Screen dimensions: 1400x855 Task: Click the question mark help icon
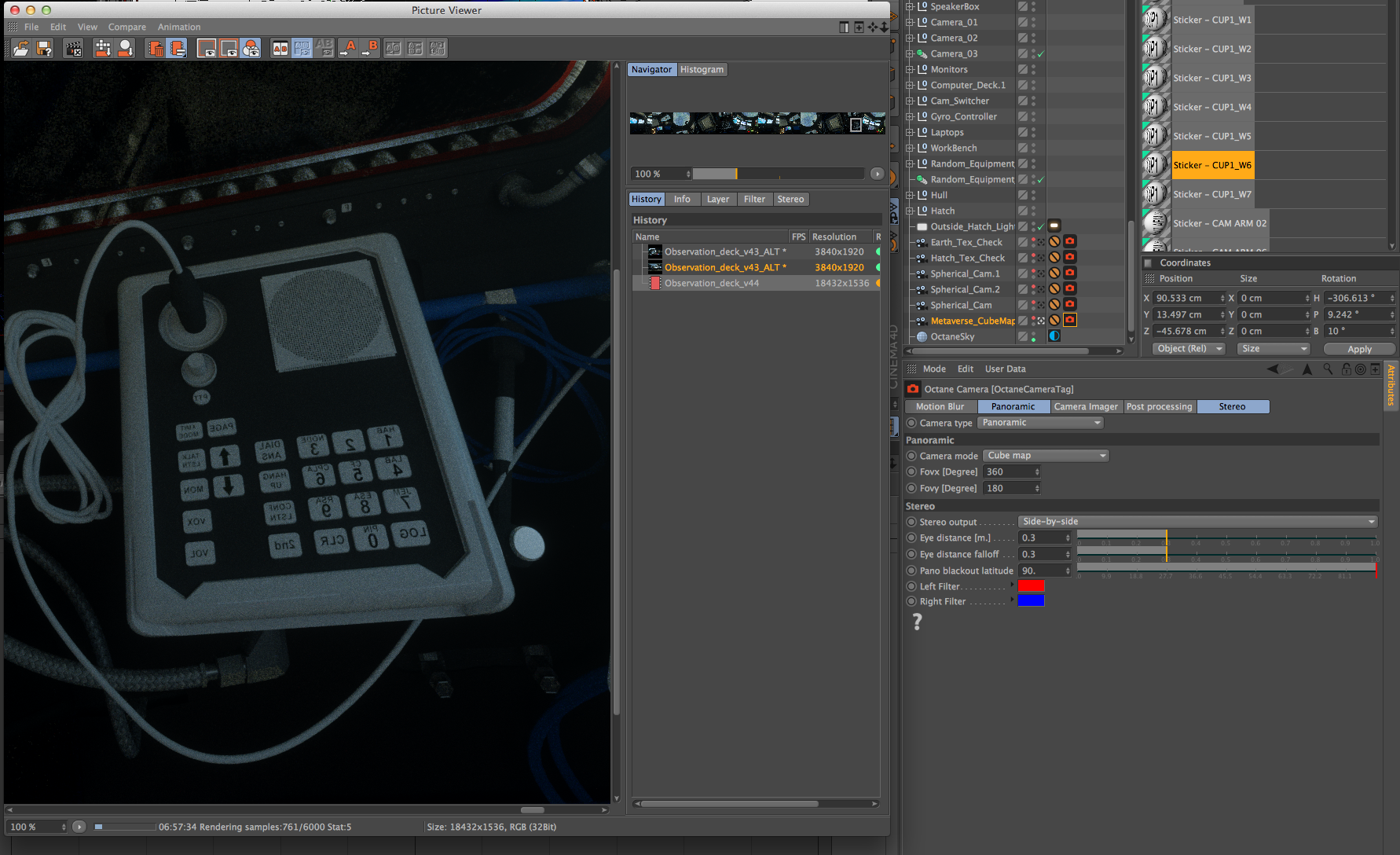(917, 622)
